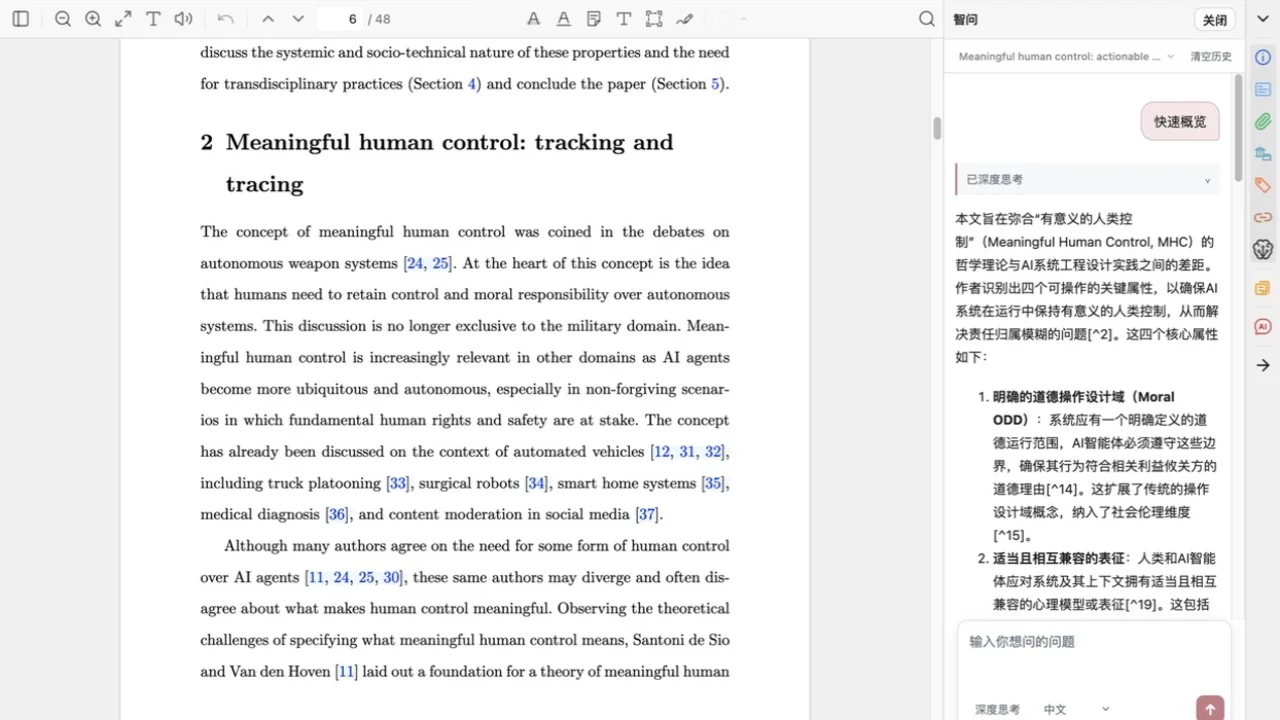
Task: Select the freehand draw tool
Action: pyautogui.click(x=684, y=19)
